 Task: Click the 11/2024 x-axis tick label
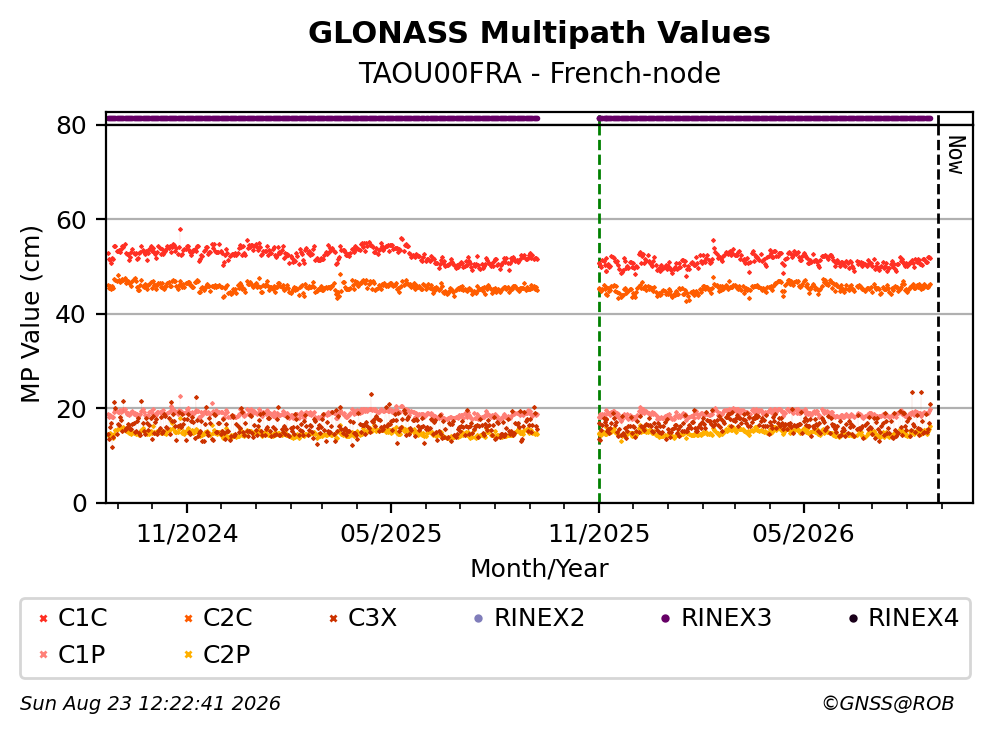click(x=187, y=534)
